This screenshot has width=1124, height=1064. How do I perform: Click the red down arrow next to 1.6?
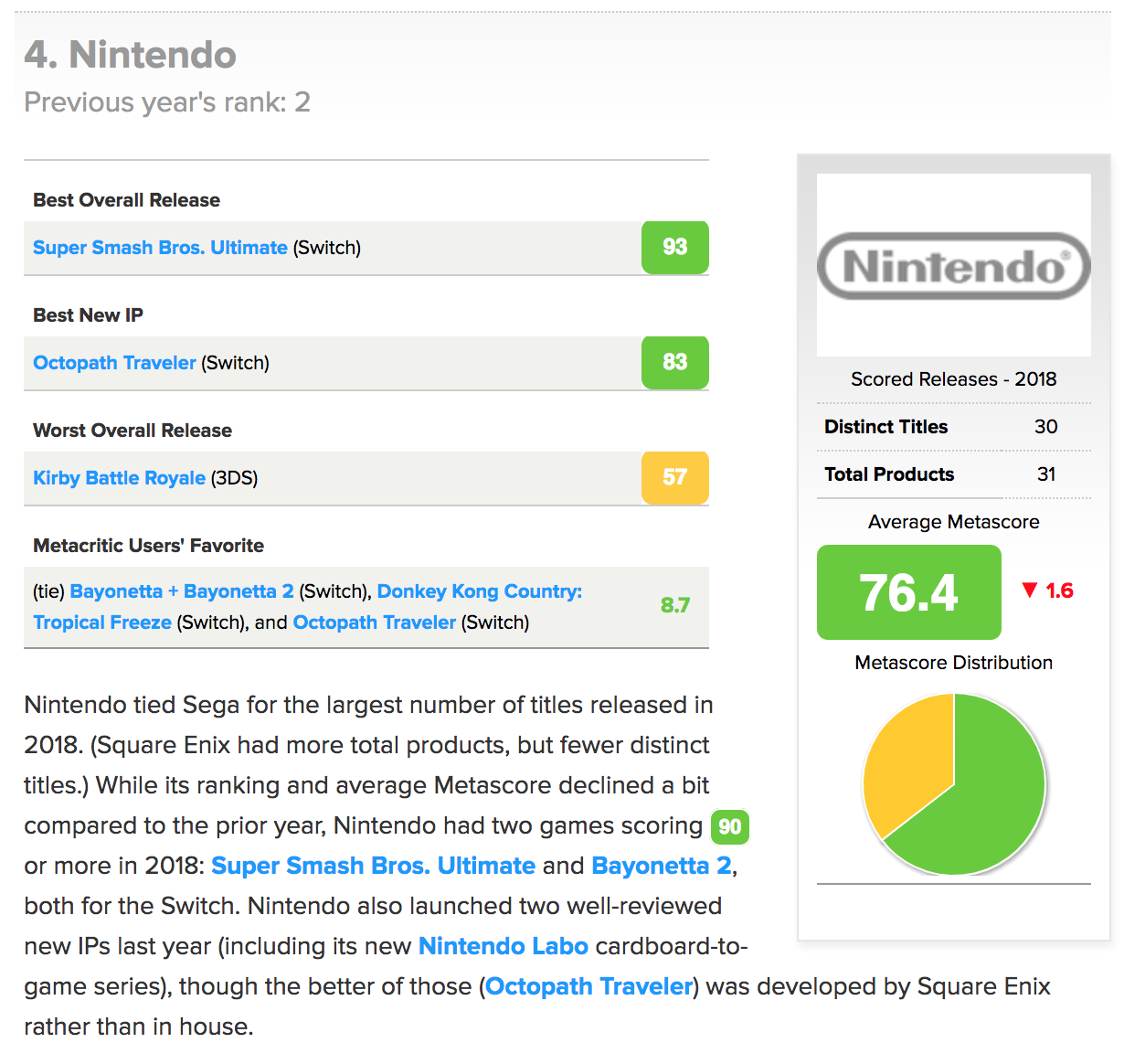coord(1030,591)
